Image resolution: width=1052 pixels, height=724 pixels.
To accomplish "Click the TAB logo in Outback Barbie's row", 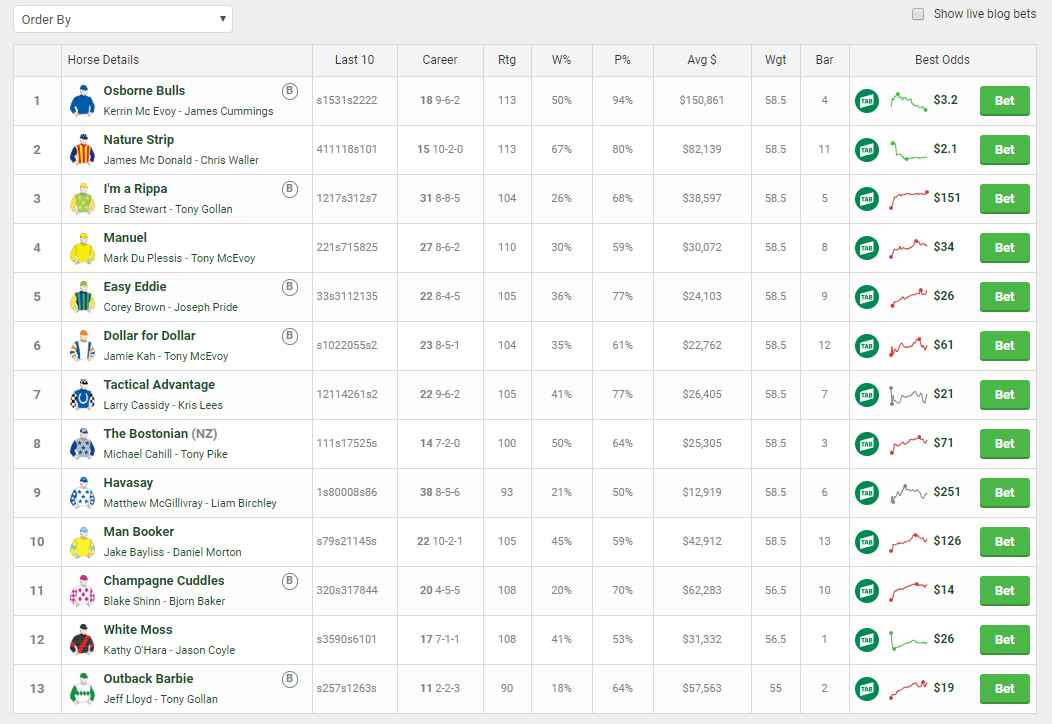I will coord(866,689).
